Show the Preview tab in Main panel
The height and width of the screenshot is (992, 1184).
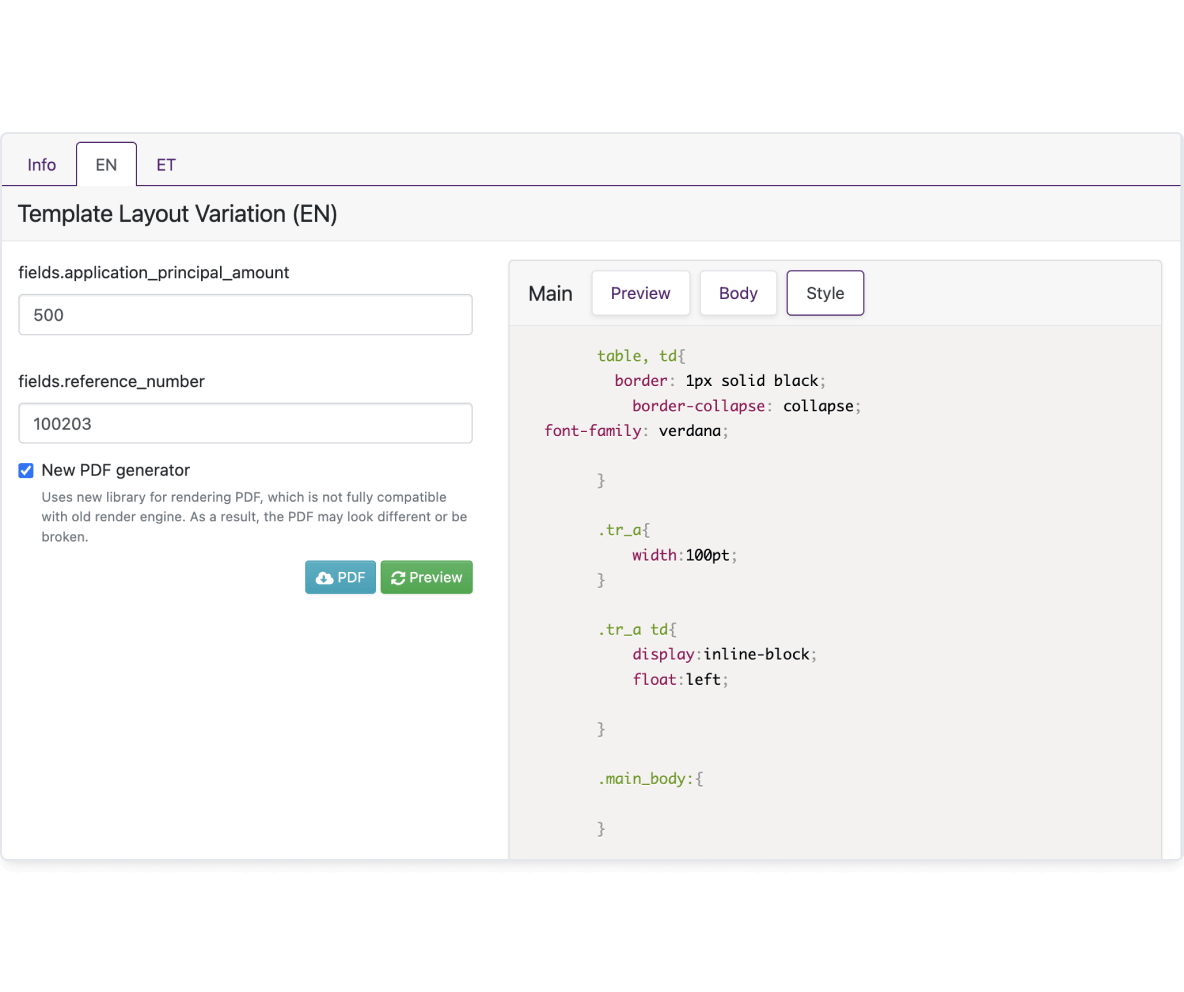640,293
